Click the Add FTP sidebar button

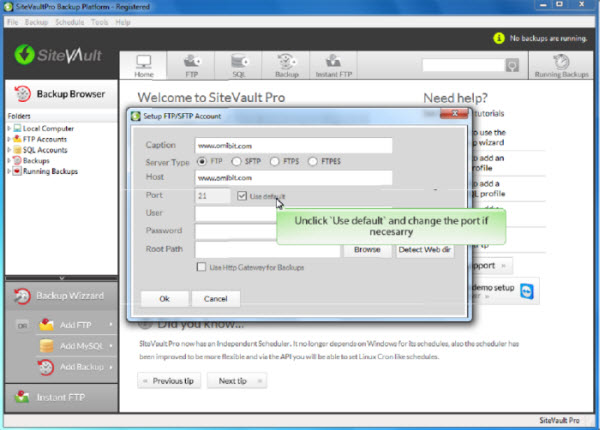point(75,325)
